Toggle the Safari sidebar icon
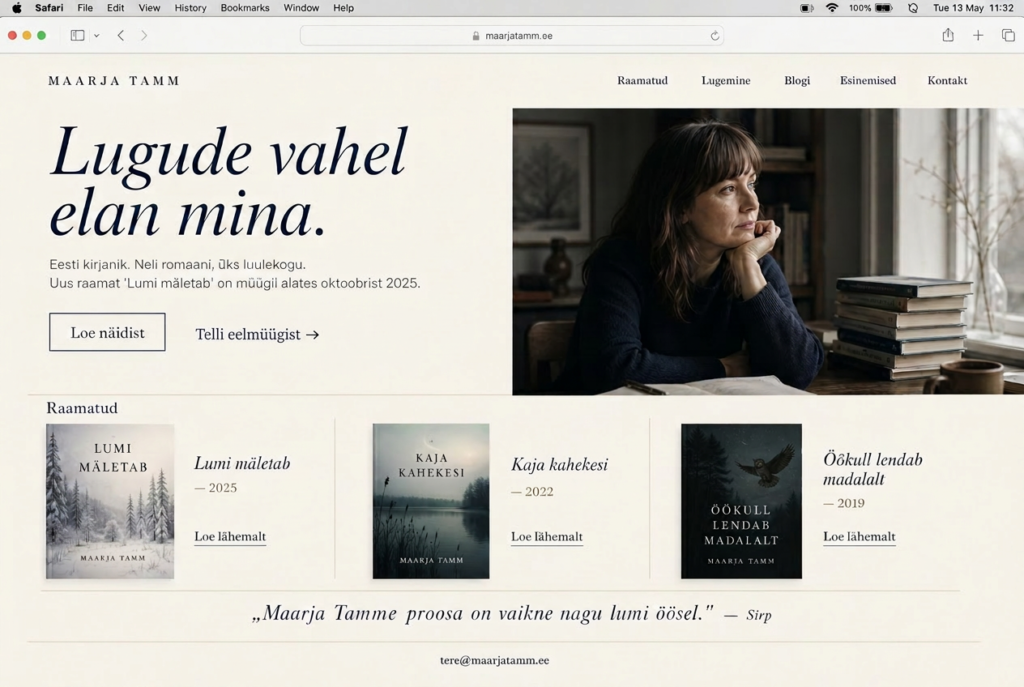 coord(77,35)
